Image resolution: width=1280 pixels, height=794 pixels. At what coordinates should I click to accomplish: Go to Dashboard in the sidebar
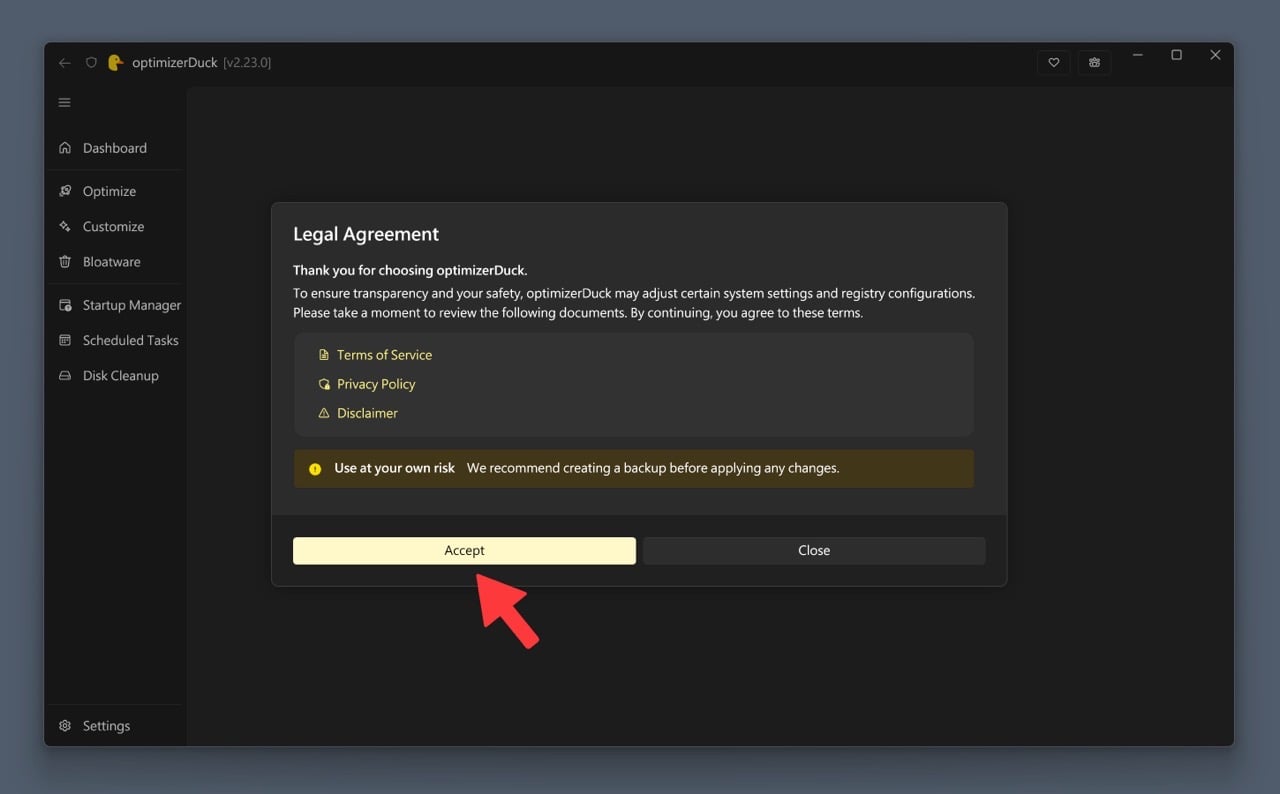coord(114,148)
